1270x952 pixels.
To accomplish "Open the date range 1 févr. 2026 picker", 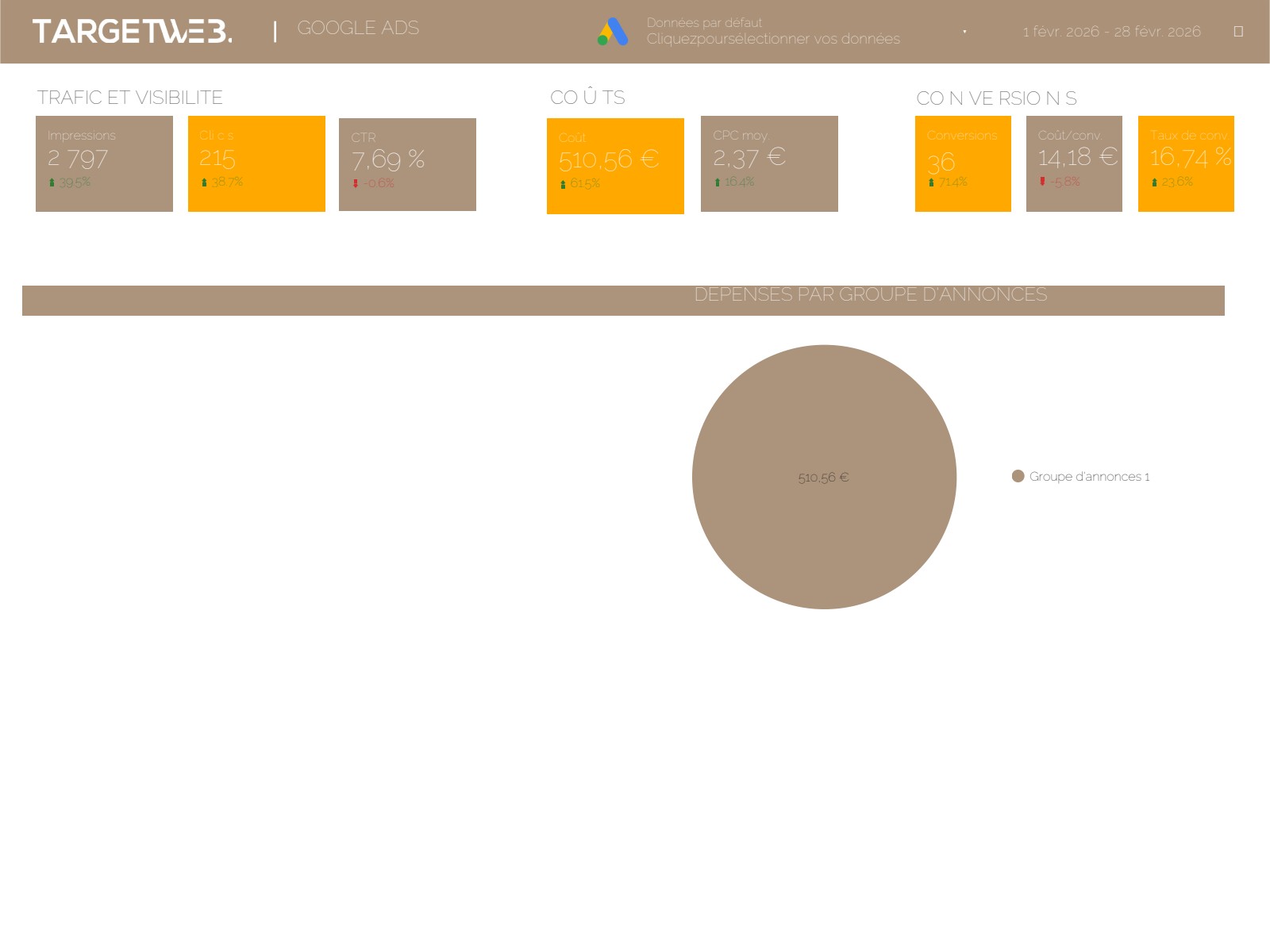I will (x=1111, y=32).
